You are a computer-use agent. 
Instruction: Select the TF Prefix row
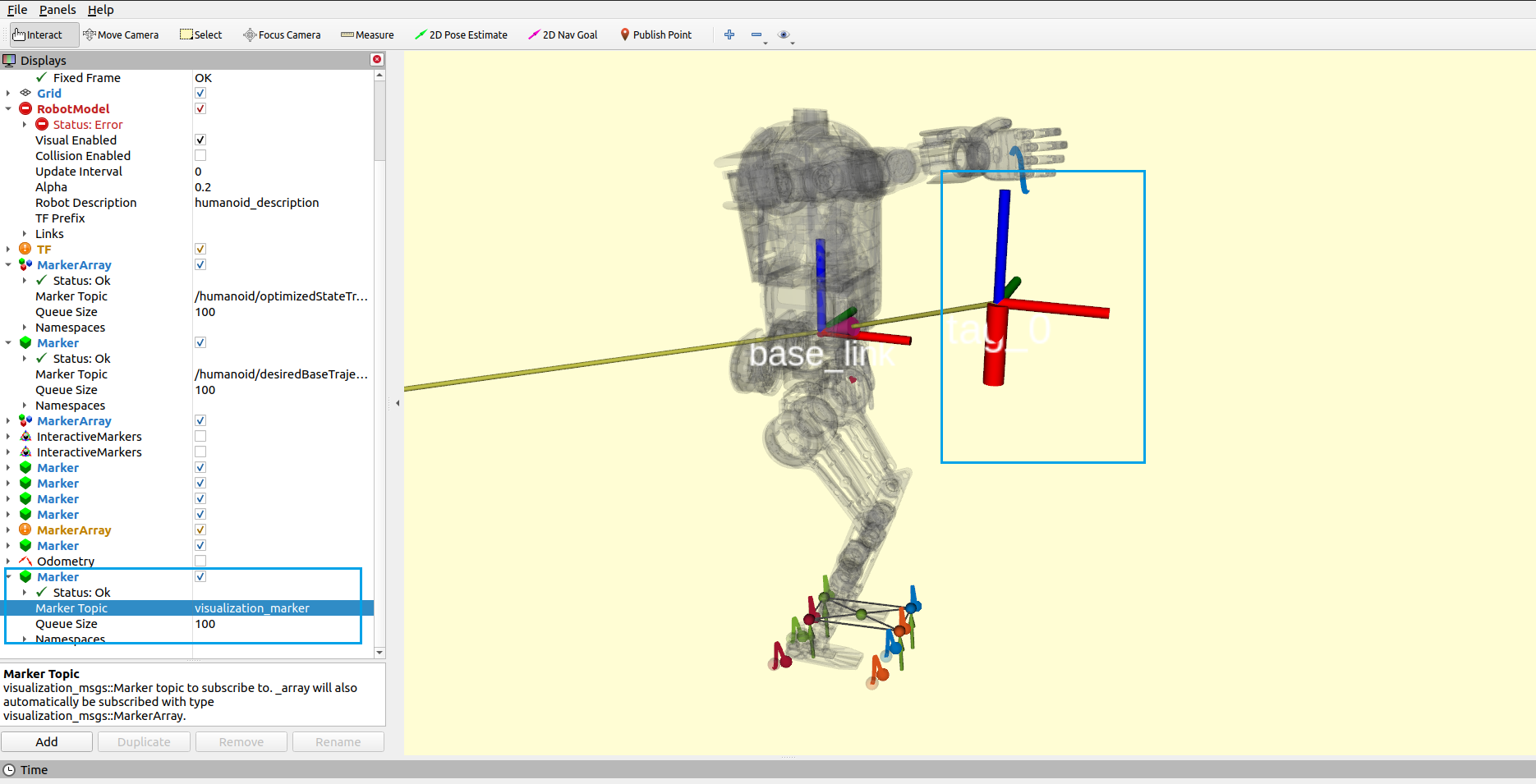(x=187, y=218)
